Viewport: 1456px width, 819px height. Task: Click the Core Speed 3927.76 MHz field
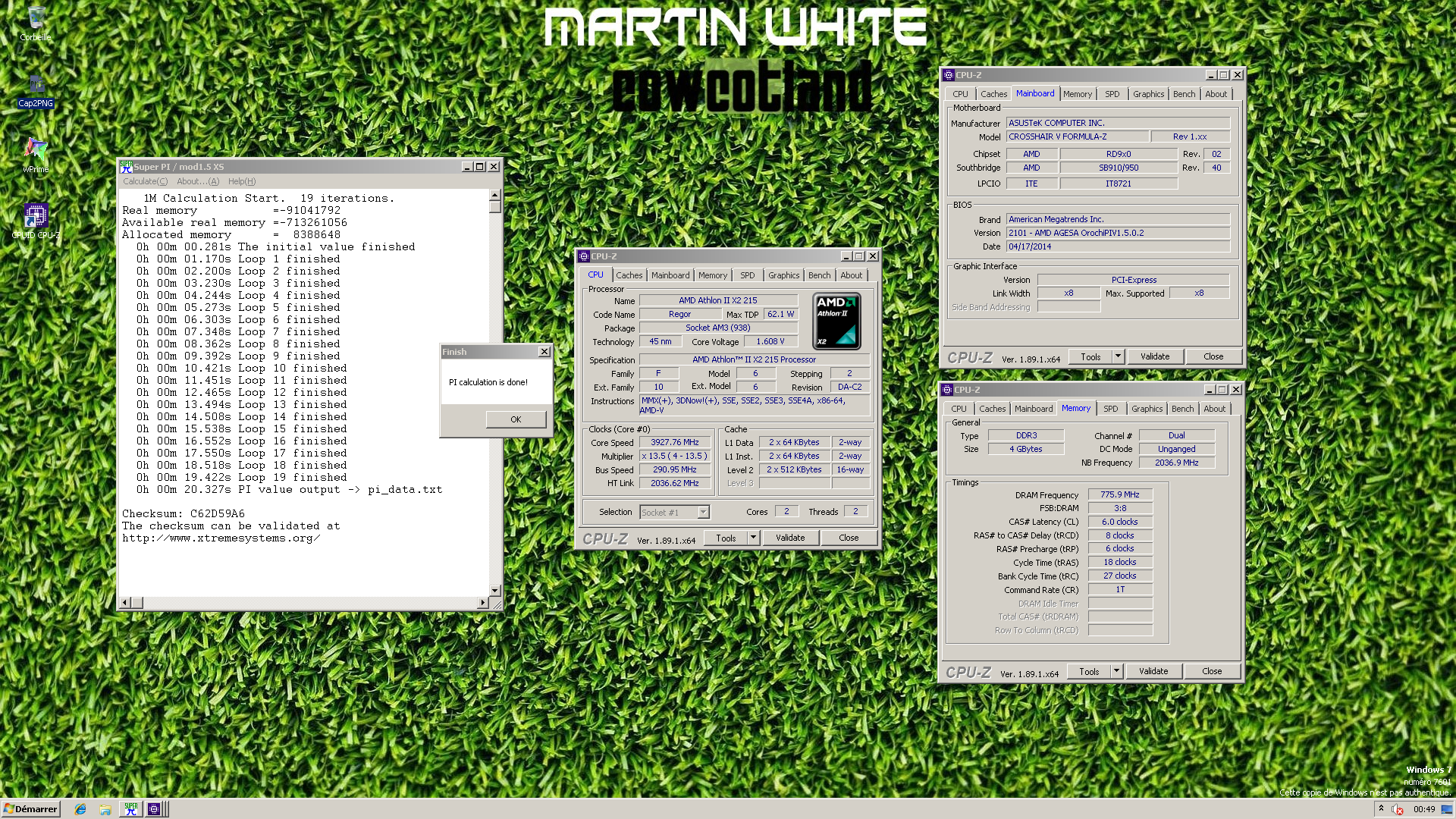point(675,443)
